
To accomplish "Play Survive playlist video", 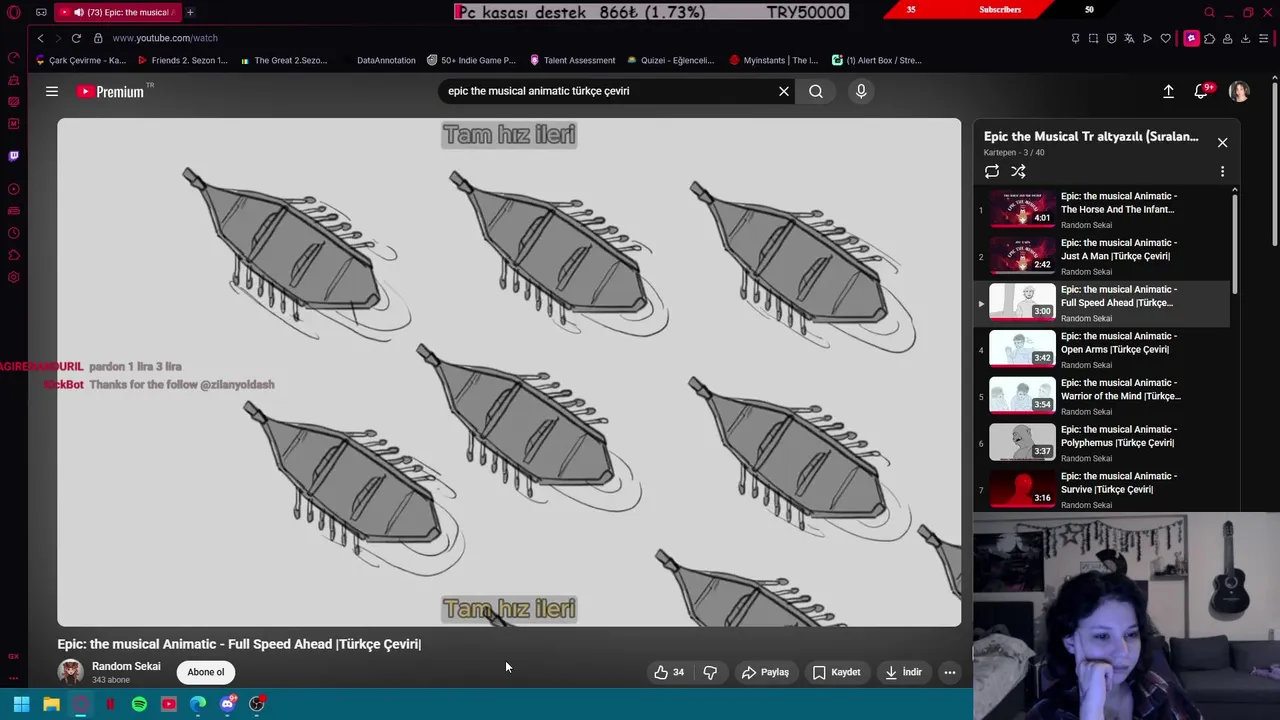I will 1102,490.
